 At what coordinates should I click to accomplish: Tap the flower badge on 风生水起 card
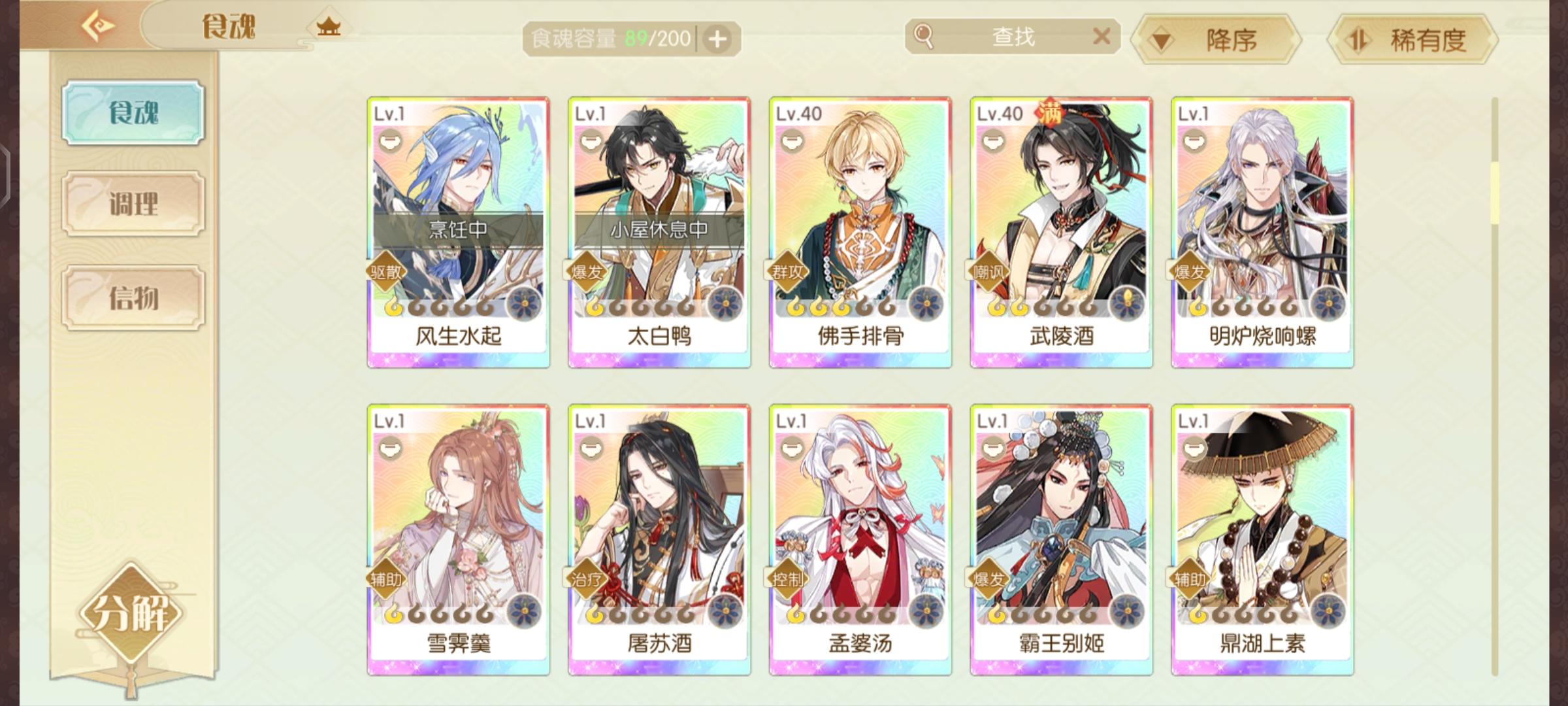coord(525,304)
